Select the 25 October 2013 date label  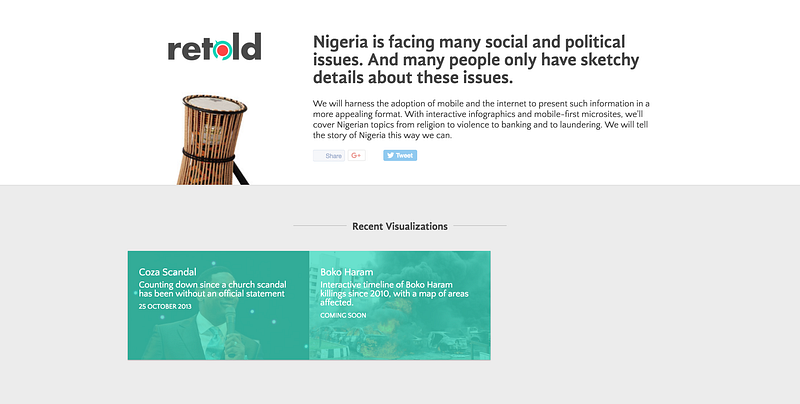(165, 306)
